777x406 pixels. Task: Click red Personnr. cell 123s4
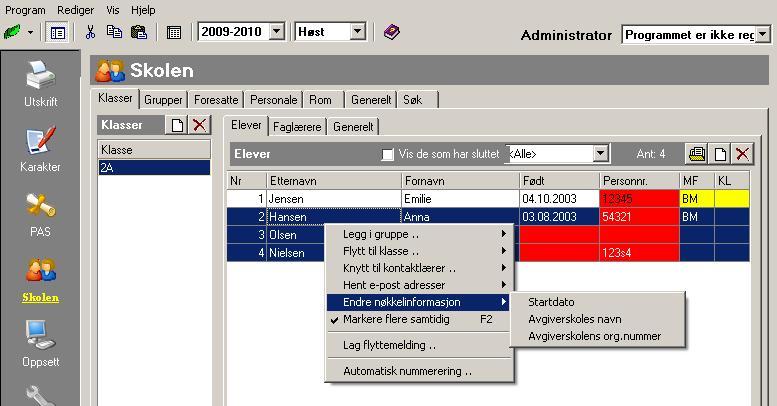(x=639, y=253)
